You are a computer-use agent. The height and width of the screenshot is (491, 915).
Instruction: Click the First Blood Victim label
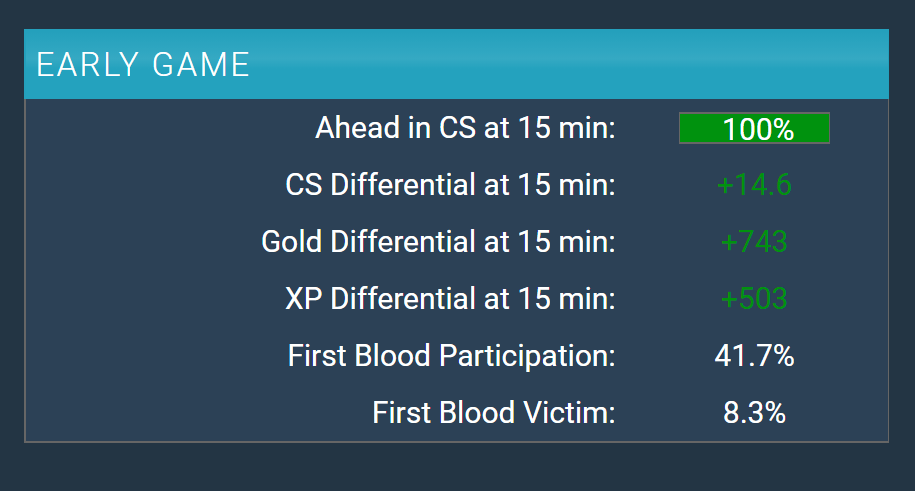click(494, 413)
